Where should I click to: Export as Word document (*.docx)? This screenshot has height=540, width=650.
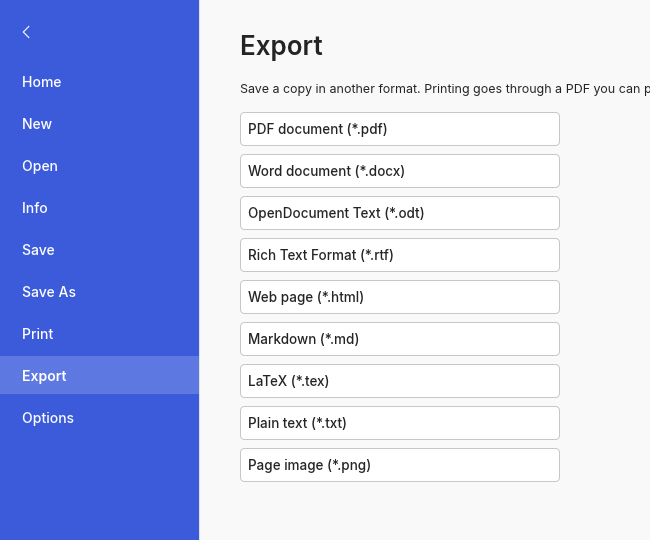tap(400, 171)
